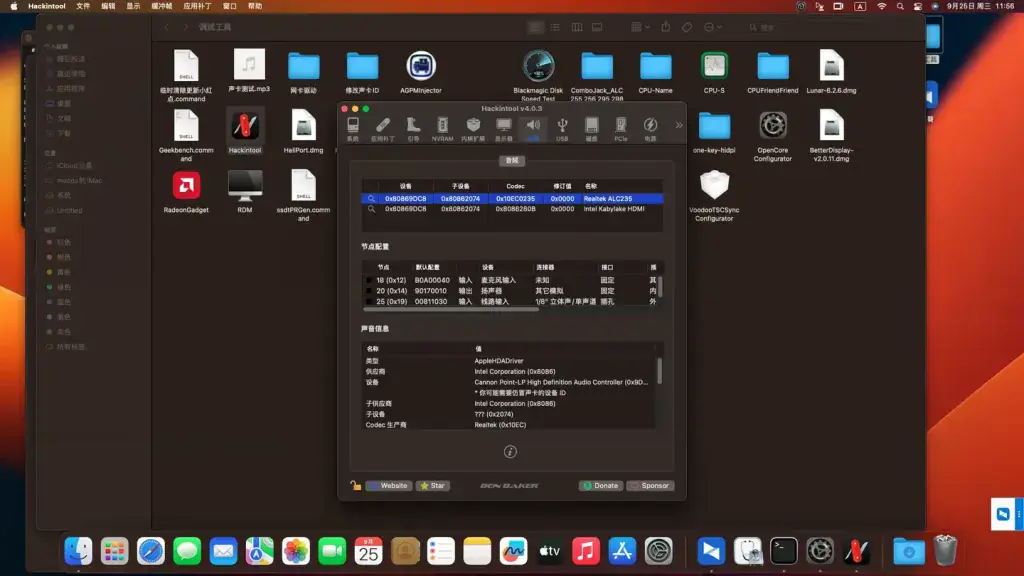Open the one-key-hidpi folder in Finder
Screen dimensions: 1024x576
coord(714,132)
